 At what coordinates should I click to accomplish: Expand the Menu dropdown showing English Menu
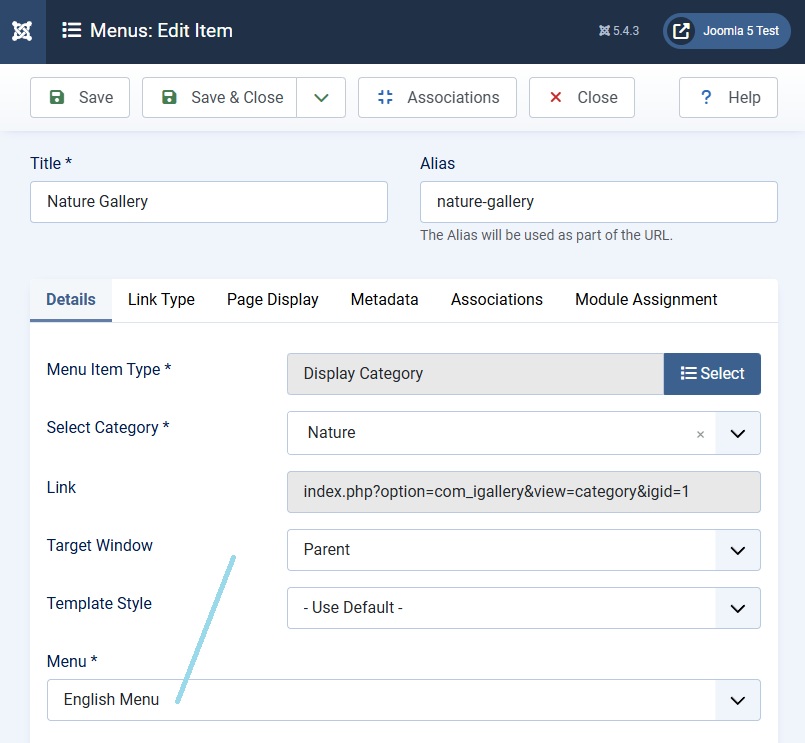pos(738,700)
